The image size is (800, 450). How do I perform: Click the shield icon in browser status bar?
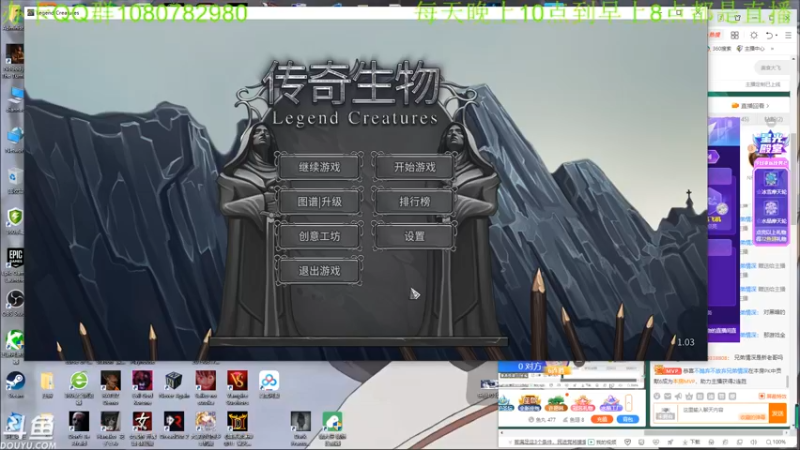(628, 442)
